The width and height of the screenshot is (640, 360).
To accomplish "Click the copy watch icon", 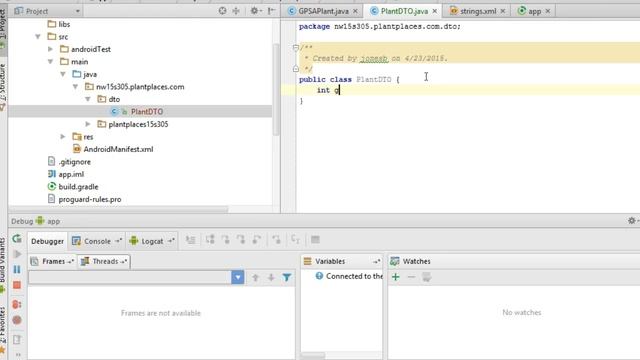I will [x=427, y=277].
